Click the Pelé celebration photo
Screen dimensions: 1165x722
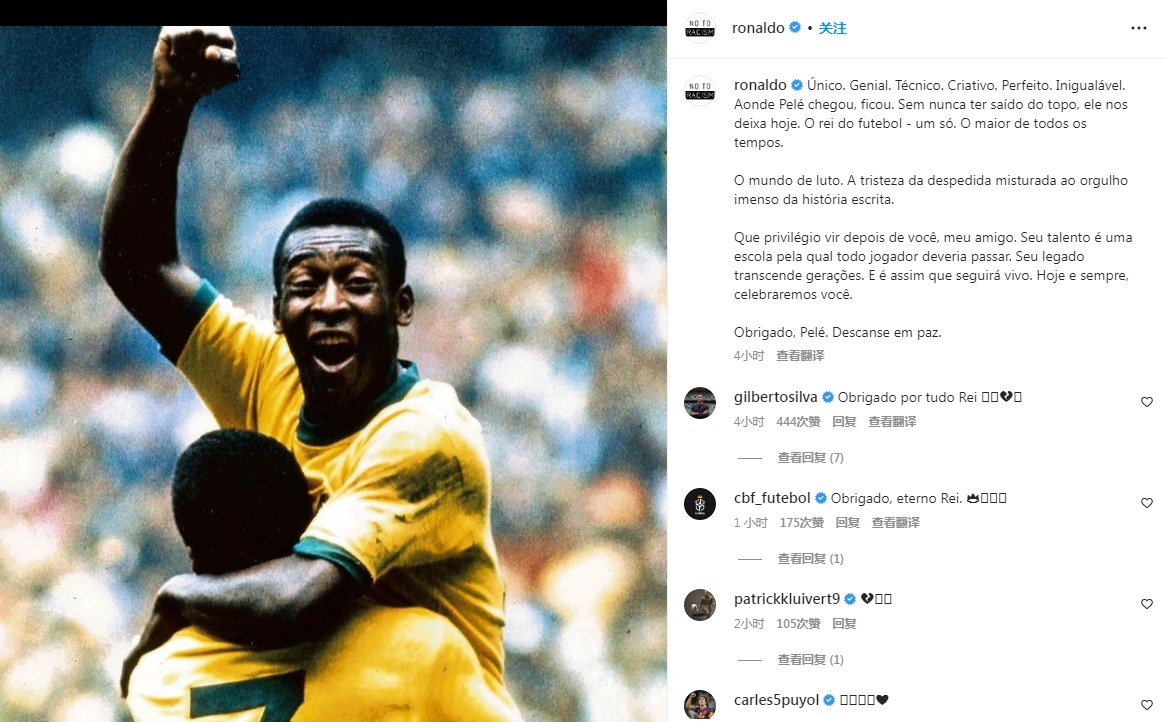click(x=333, y=374)
